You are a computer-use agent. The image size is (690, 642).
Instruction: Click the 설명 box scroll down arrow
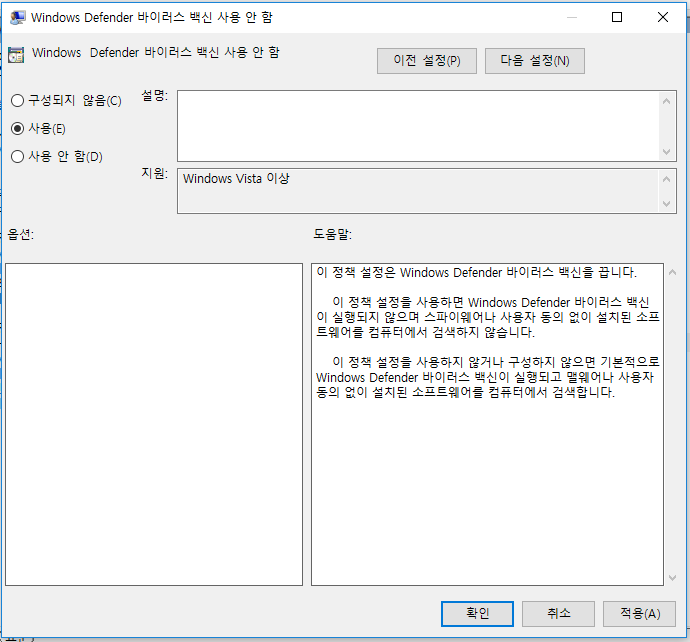pyautogui.click(x=667, y=152)
